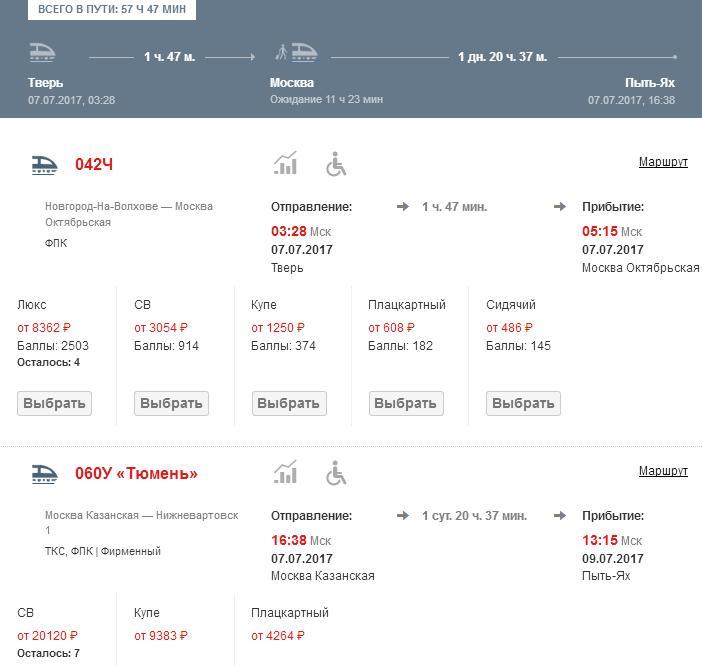
Task: Click Люкс price от 8362 ₽
Action: (x=44, y=328)
